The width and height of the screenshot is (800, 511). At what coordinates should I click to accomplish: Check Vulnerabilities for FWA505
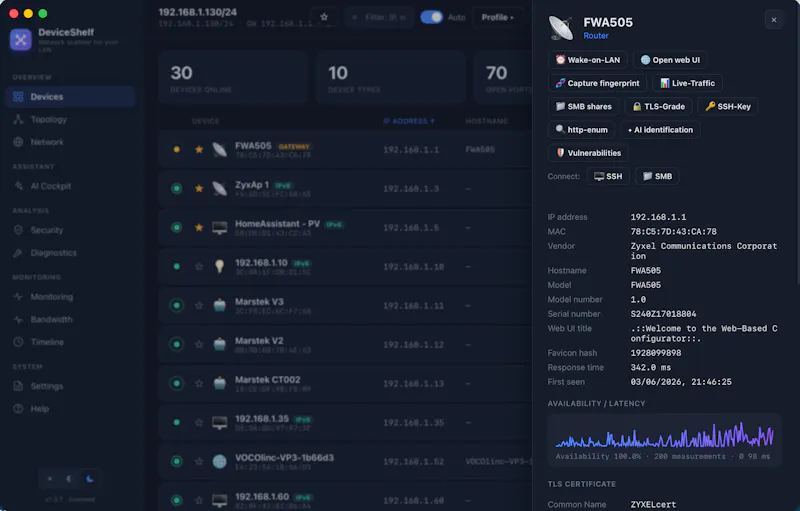click(588, 153)
